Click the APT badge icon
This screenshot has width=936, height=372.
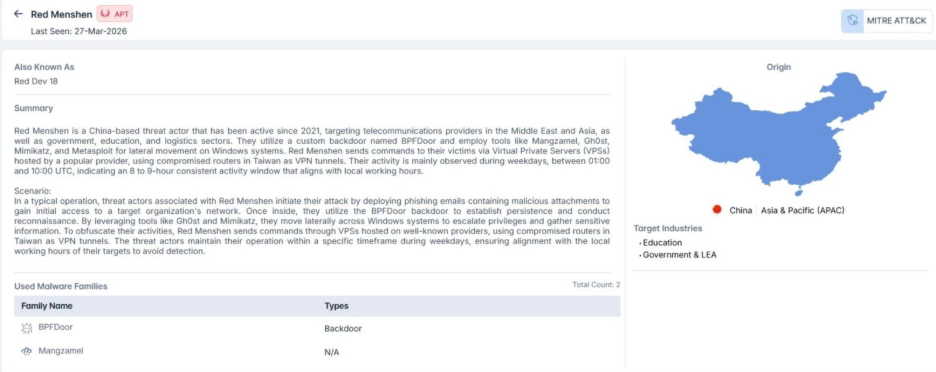(x=106, y=14)
